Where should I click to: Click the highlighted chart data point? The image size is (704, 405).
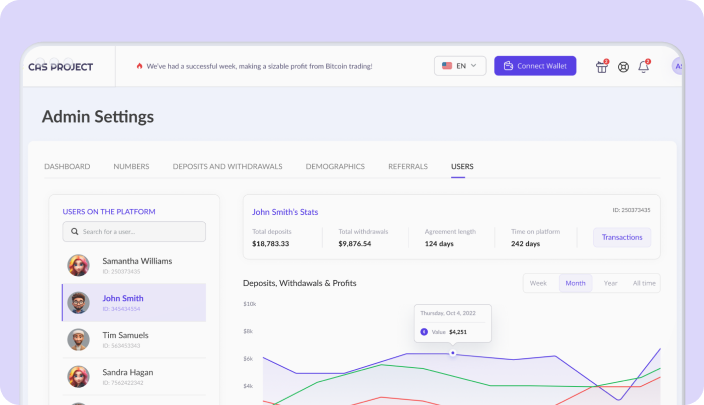click(x=453, y=353)
